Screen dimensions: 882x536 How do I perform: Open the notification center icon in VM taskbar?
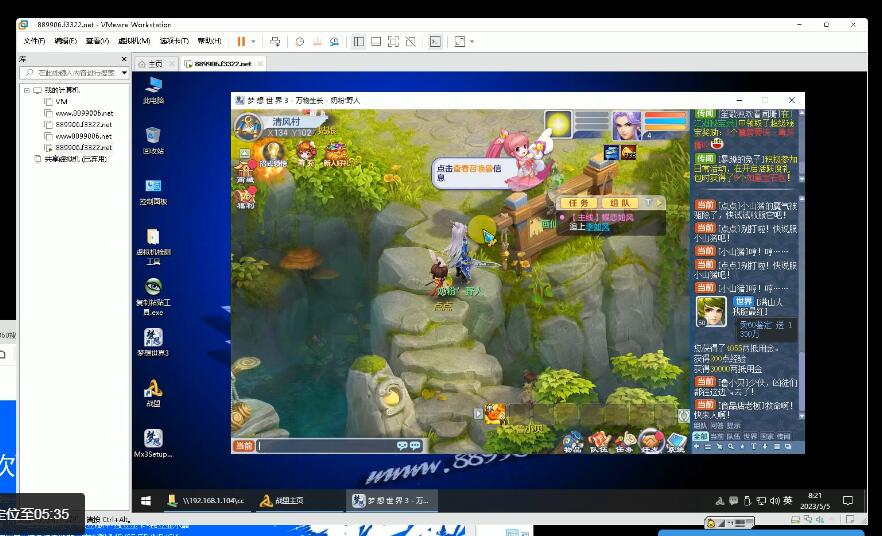pyautogui.click(x=848, y=501)
